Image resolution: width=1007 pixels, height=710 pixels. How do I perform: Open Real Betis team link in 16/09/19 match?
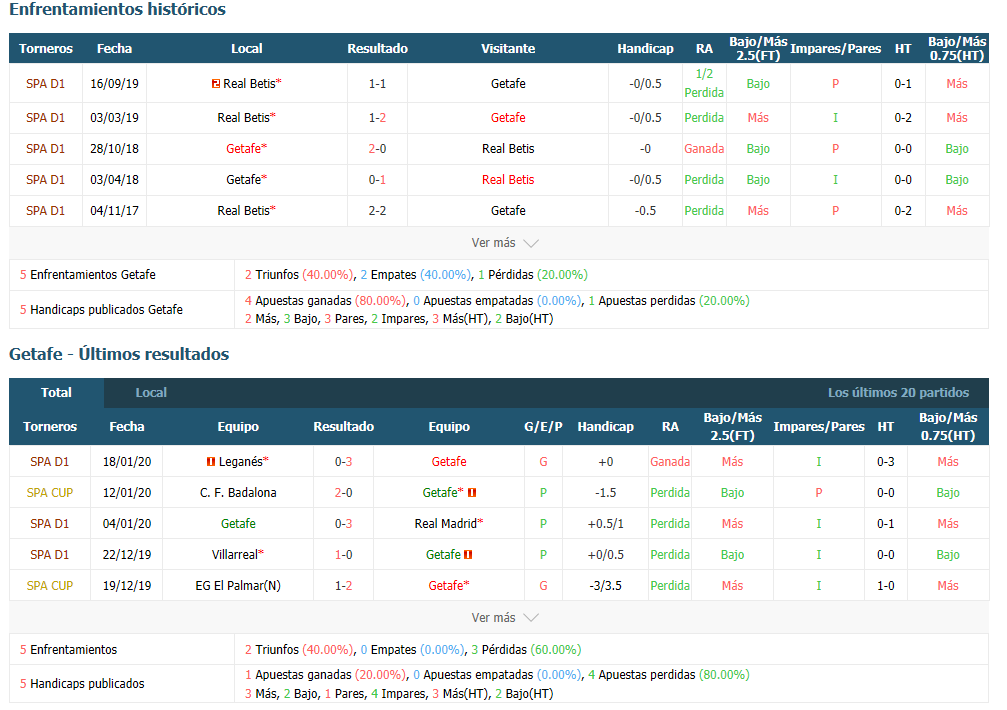(249, 83)
